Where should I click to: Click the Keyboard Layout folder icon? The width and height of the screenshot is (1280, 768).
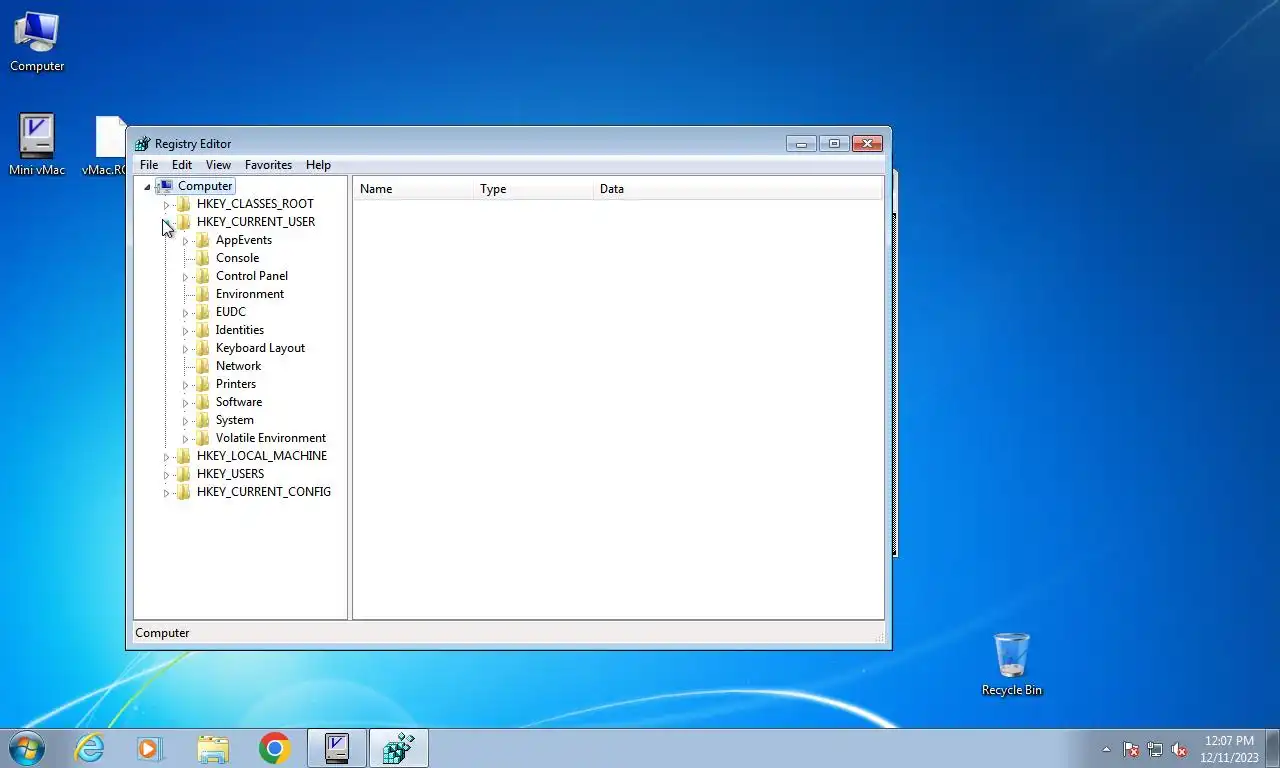click(203, 348)
